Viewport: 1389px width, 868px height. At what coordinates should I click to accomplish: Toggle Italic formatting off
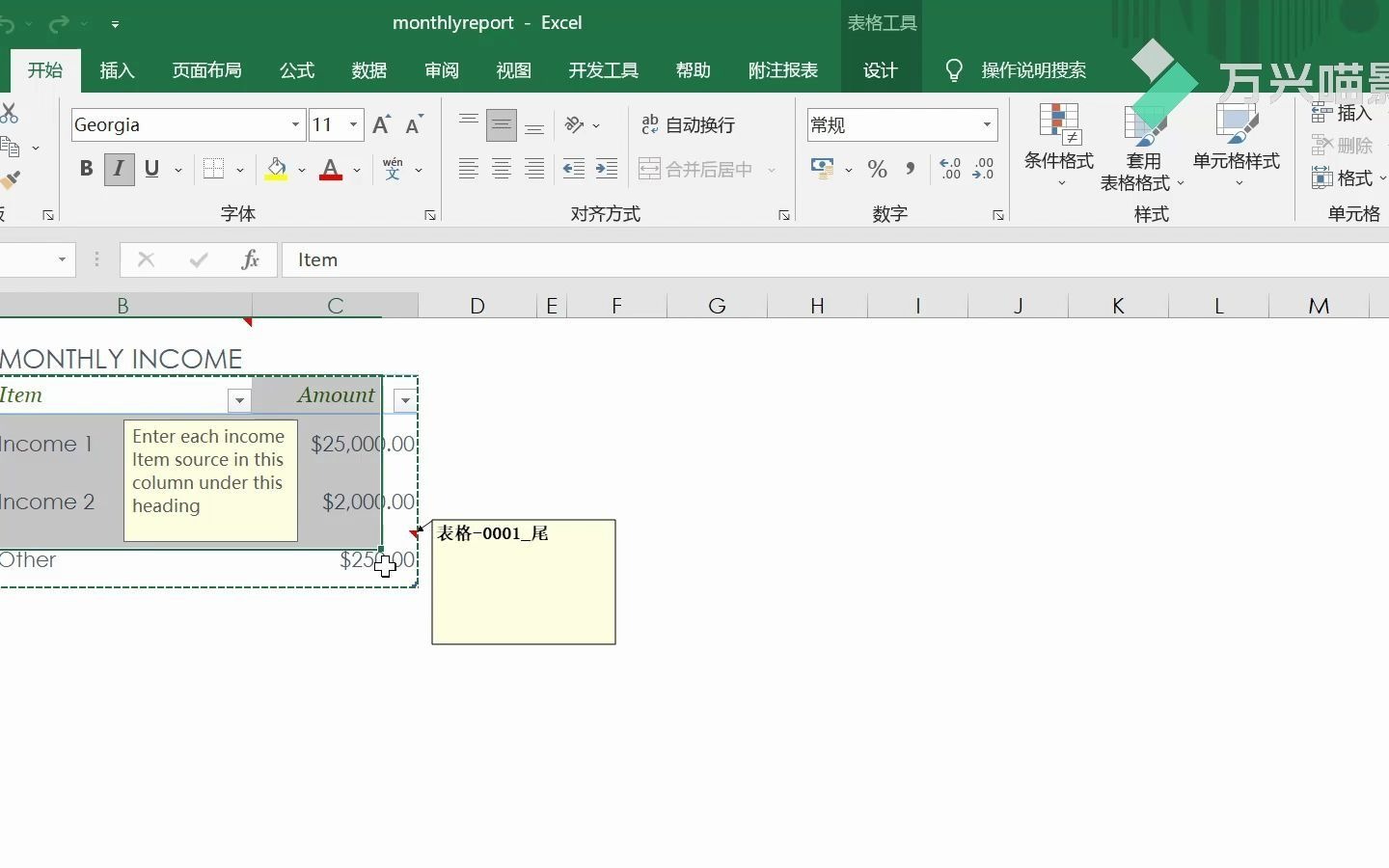click(119, 170)
